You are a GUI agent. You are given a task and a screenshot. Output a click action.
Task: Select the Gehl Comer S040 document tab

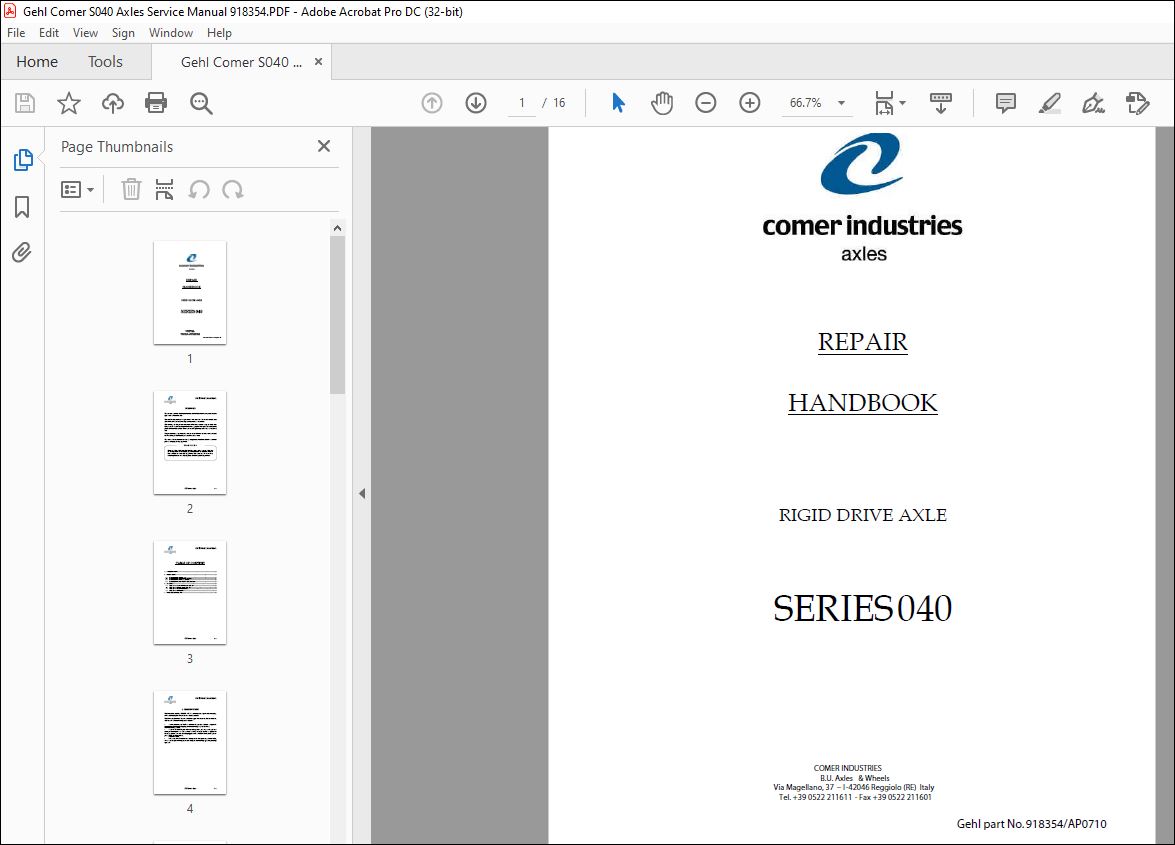[241, 62]
